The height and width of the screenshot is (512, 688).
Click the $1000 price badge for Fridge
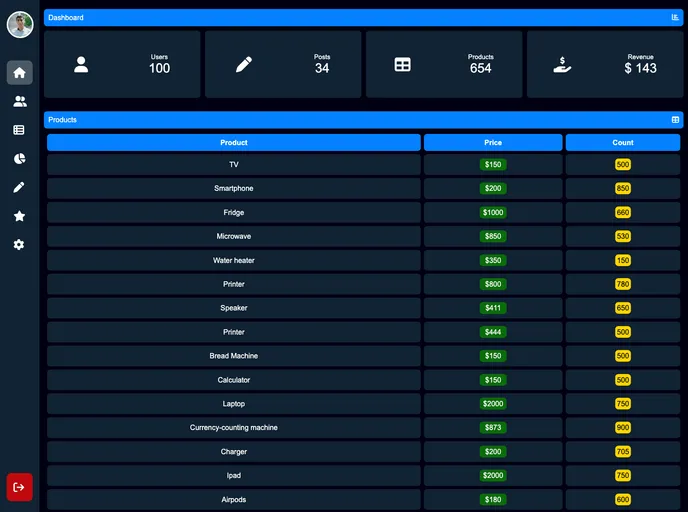(493, 212)
